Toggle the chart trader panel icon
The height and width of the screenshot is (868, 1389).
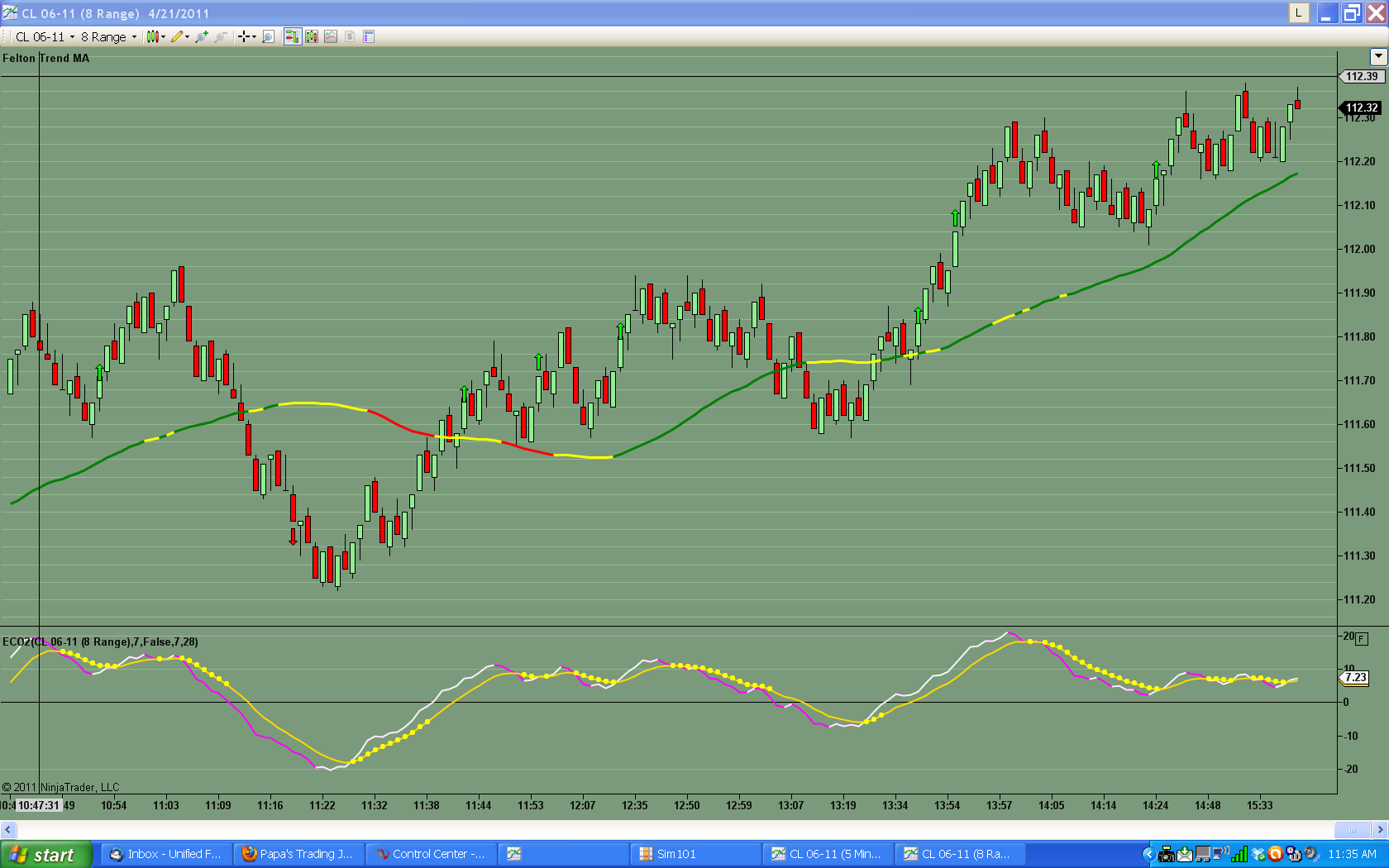pos(293,36)
